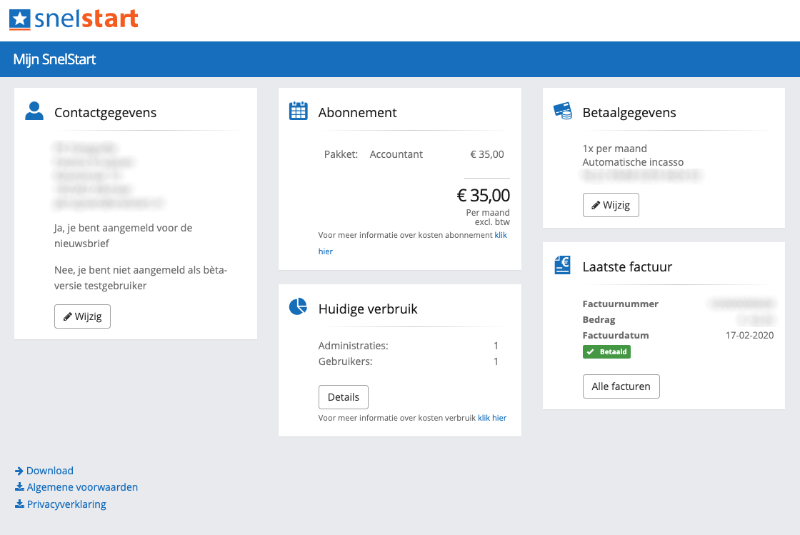The image size is (800, 535).
Task: Click the Huidige verbruik pie chart icon
Action: tap(298, 307)
